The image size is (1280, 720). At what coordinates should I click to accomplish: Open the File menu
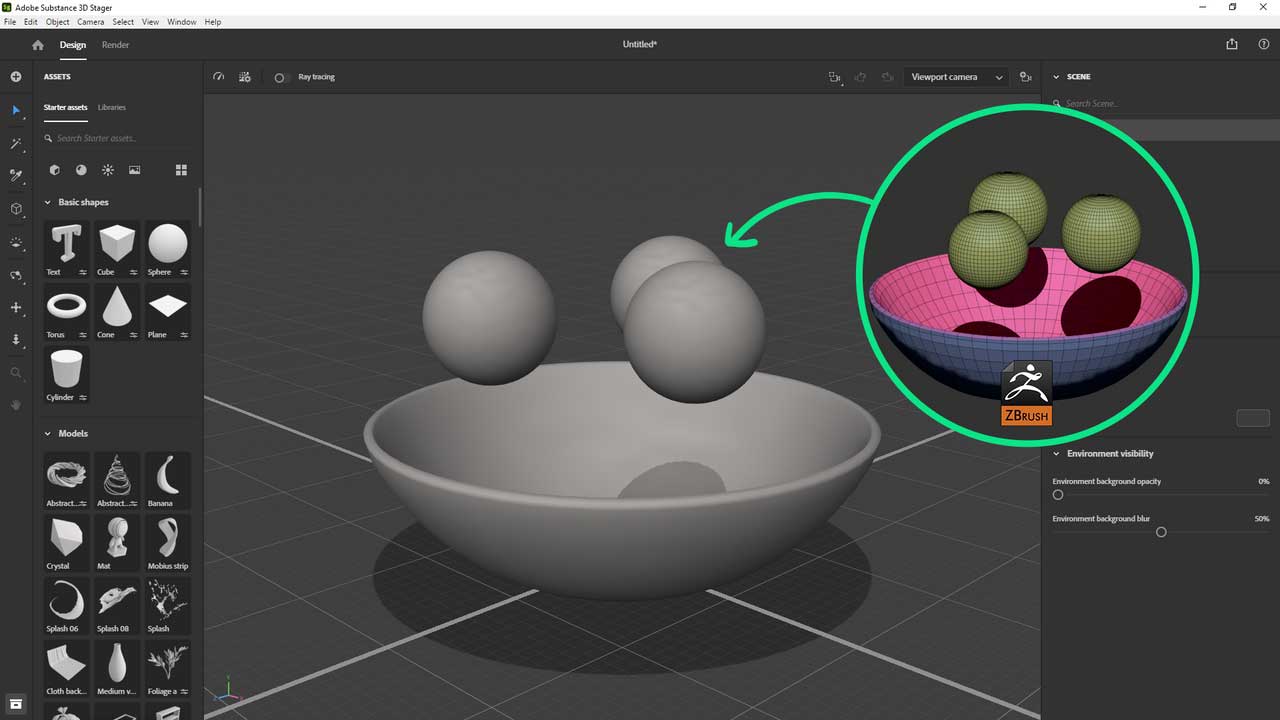click(10, 22)
